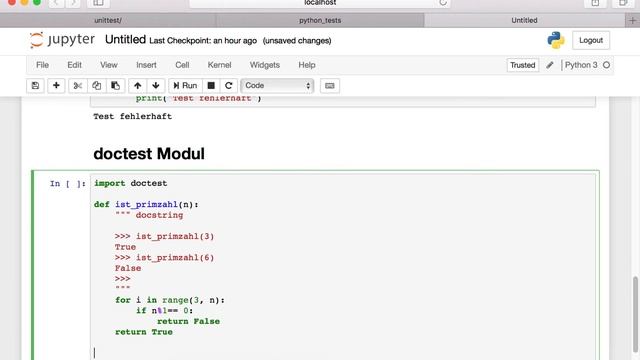The image size is (640, 360).
Task: Interrupt the kernel with the stop icon
Action: 211,86
